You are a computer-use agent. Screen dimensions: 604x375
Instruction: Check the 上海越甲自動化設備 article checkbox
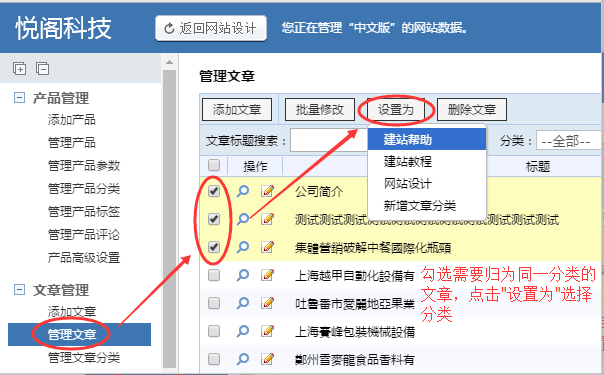(214, 275)
